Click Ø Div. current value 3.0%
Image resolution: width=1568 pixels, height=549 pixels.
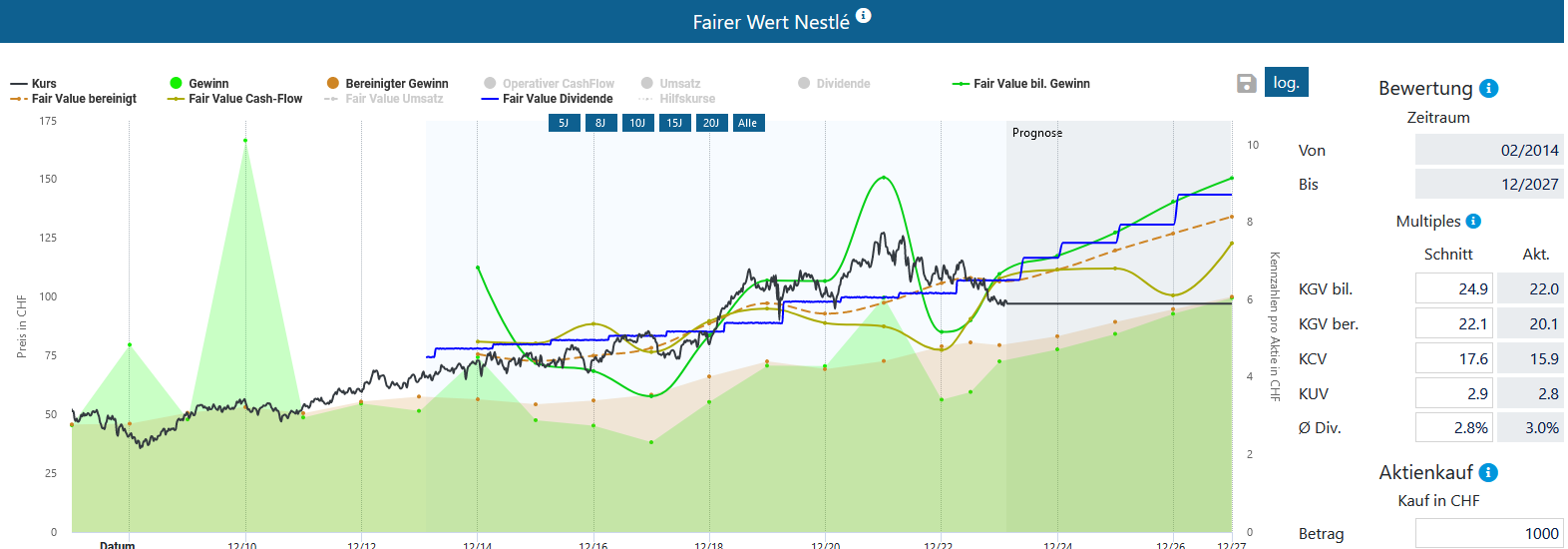[x=1530, y=427]
